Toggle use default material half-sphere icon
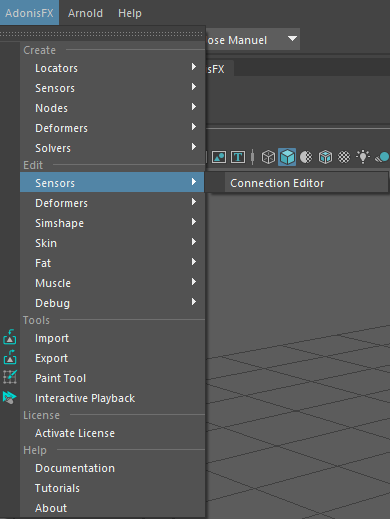 click(x=306, y=157)
